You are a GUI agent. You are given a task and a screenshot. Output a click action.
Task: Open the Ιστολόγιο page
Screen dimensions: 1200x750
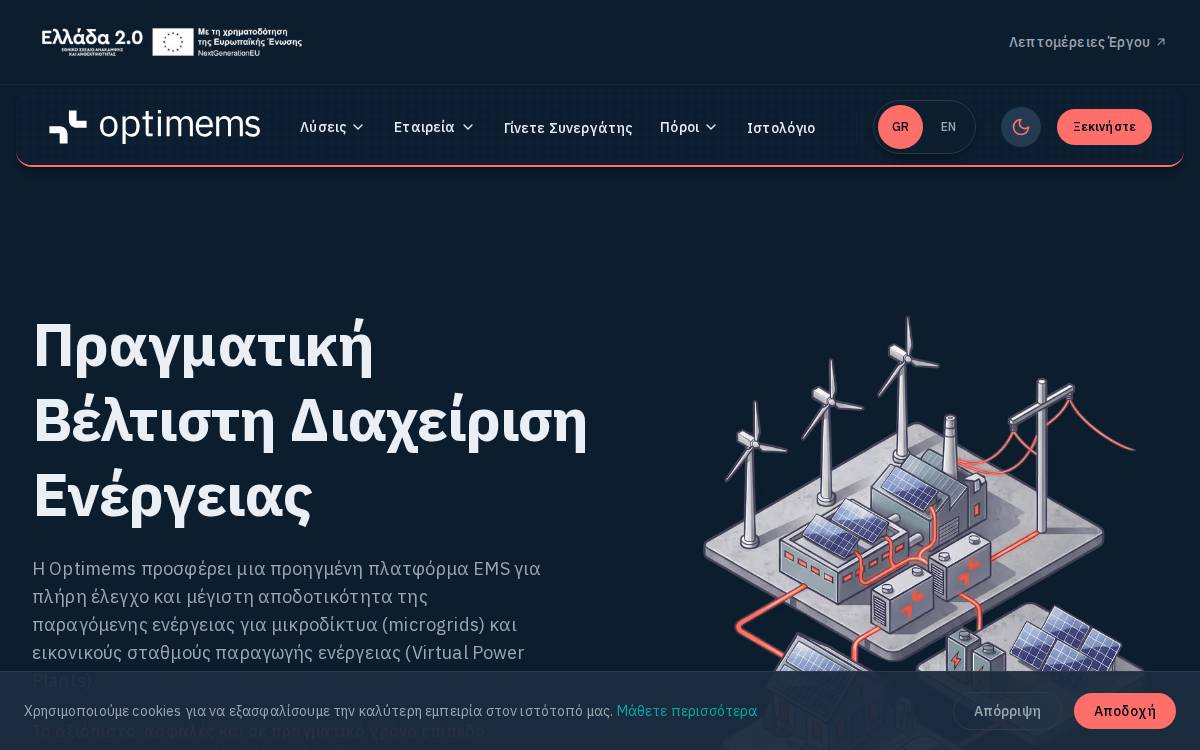click(x=781, y=128)
